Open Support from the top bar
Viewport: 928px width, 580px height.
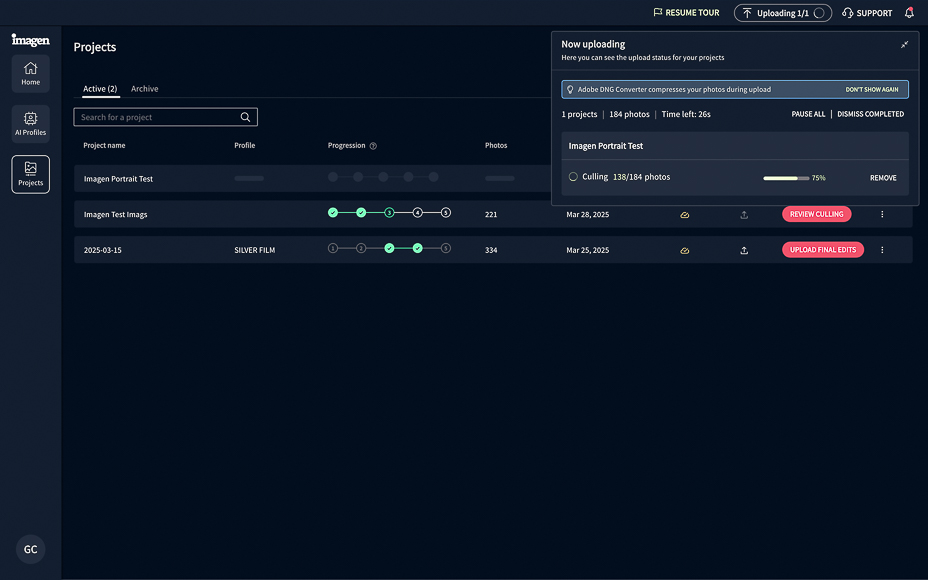[867, 13]
